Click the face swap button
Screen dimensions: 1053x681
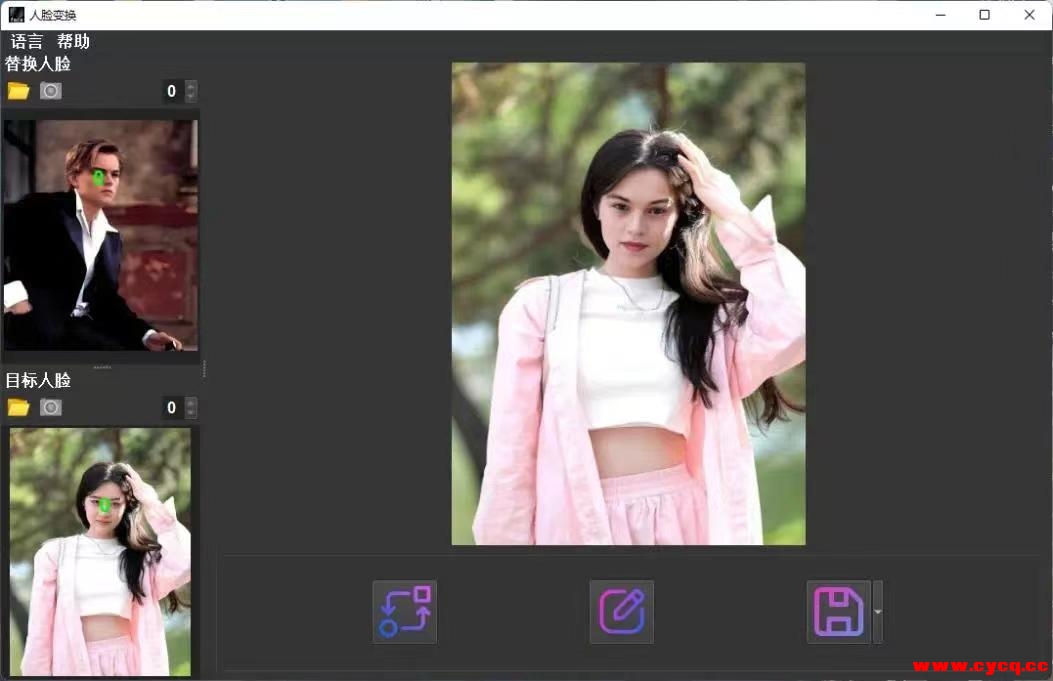[x=404, y=612]
